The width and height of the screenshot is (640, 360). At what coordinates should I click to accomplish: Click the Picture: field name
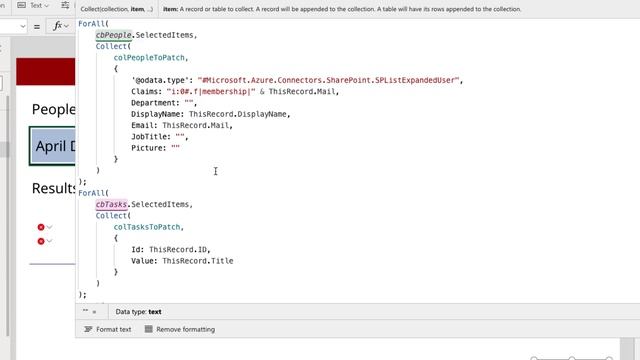coord(149,148)
